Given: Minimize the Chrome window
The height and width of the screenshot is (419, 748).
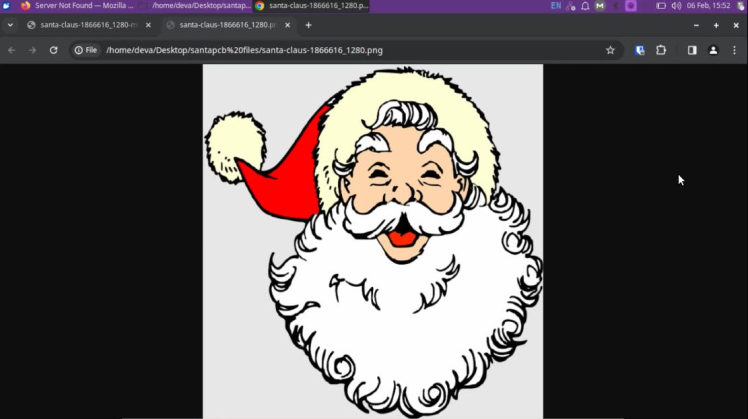Looking at the screenshot, I should [x=696, y=25].
